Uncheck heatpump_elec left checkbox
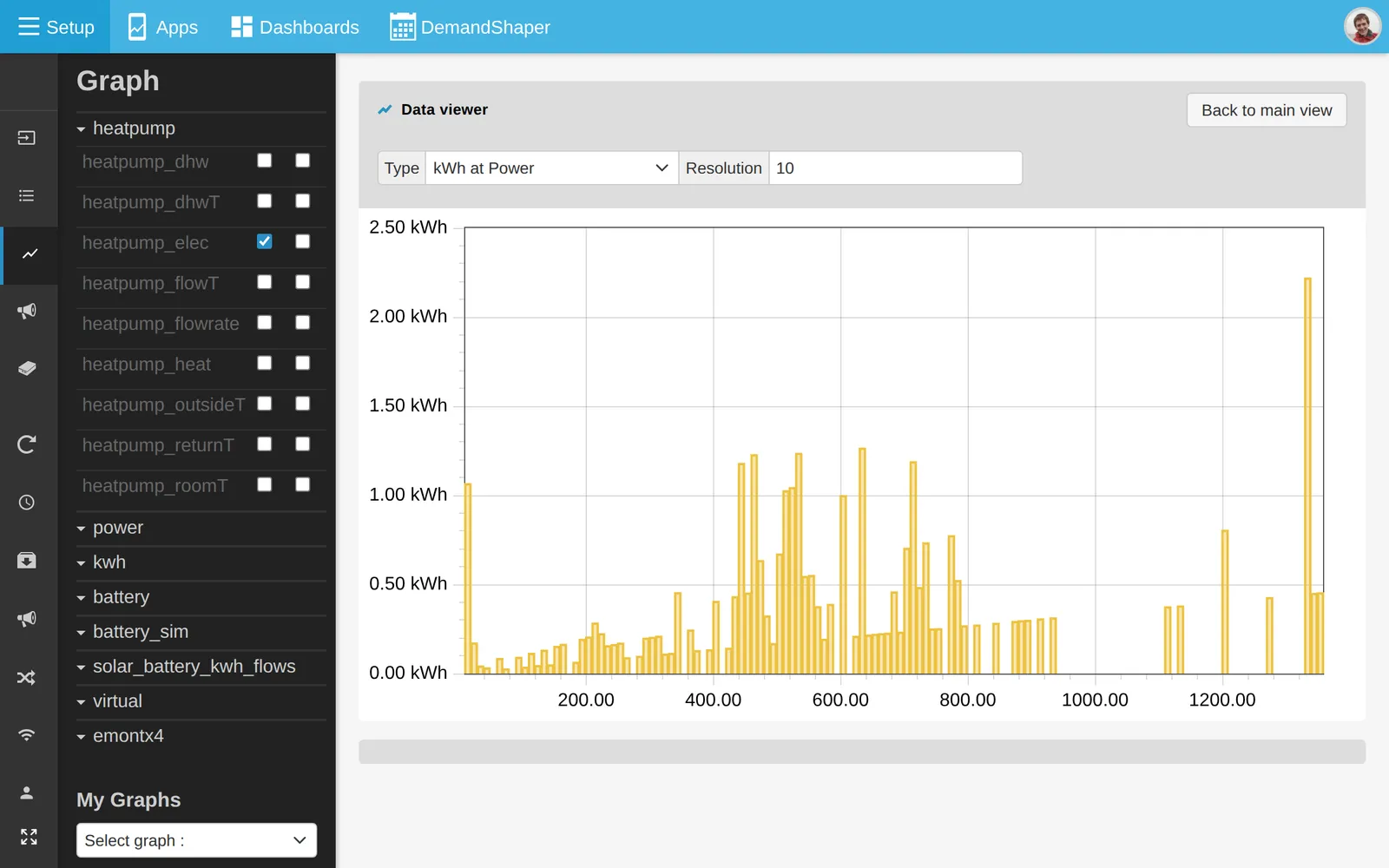The height and width of the screenshot is (868, 1389). 265,241
